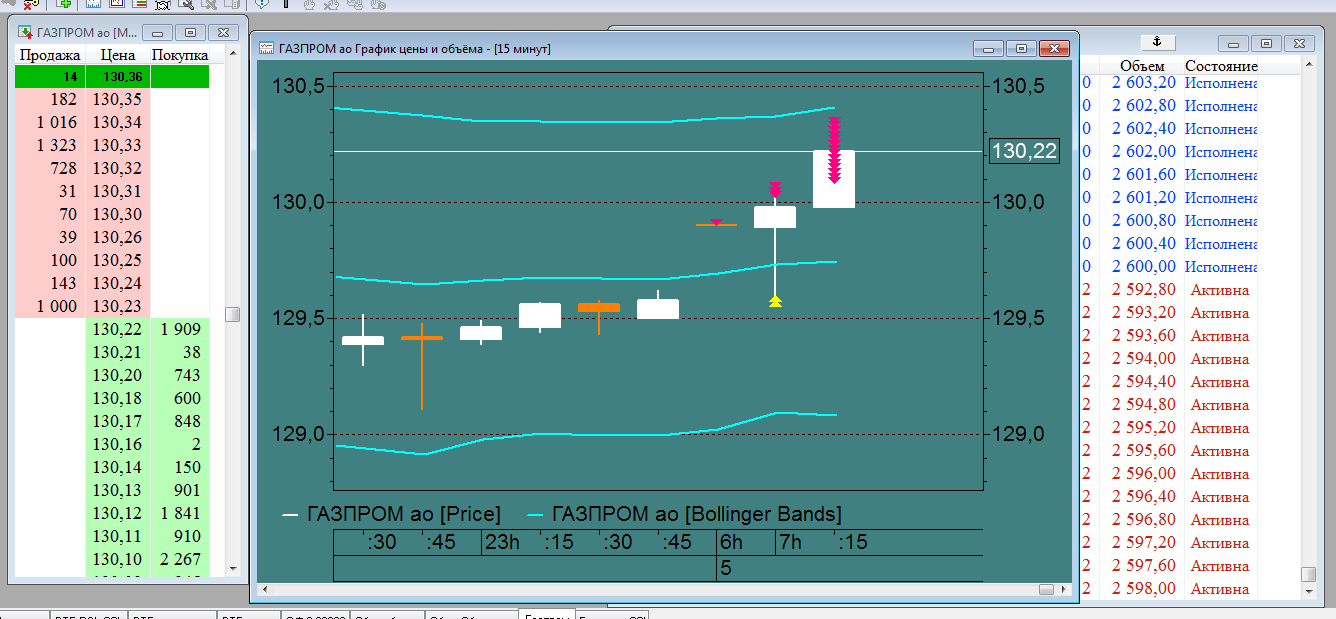The image size is (1336, 619).
Task: Click the anchor pin button above Объем column
Action: (x=1158, y=42)
